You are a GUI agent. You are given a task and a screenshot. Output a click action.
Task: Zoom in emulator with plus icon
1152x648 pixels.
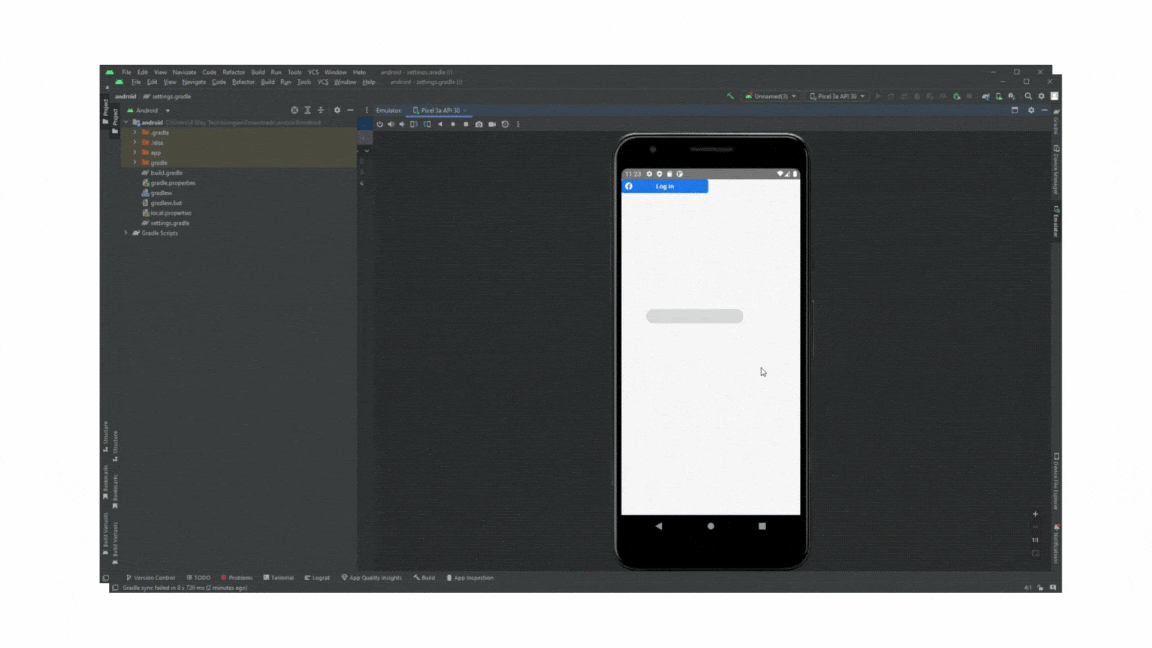tap(1035, 514)
